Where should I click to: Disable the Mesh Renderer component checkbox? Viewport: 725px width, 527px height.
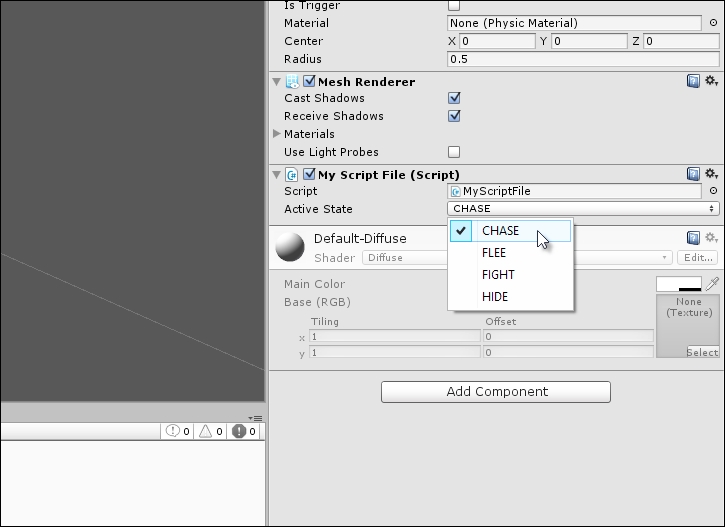point(309,81)
